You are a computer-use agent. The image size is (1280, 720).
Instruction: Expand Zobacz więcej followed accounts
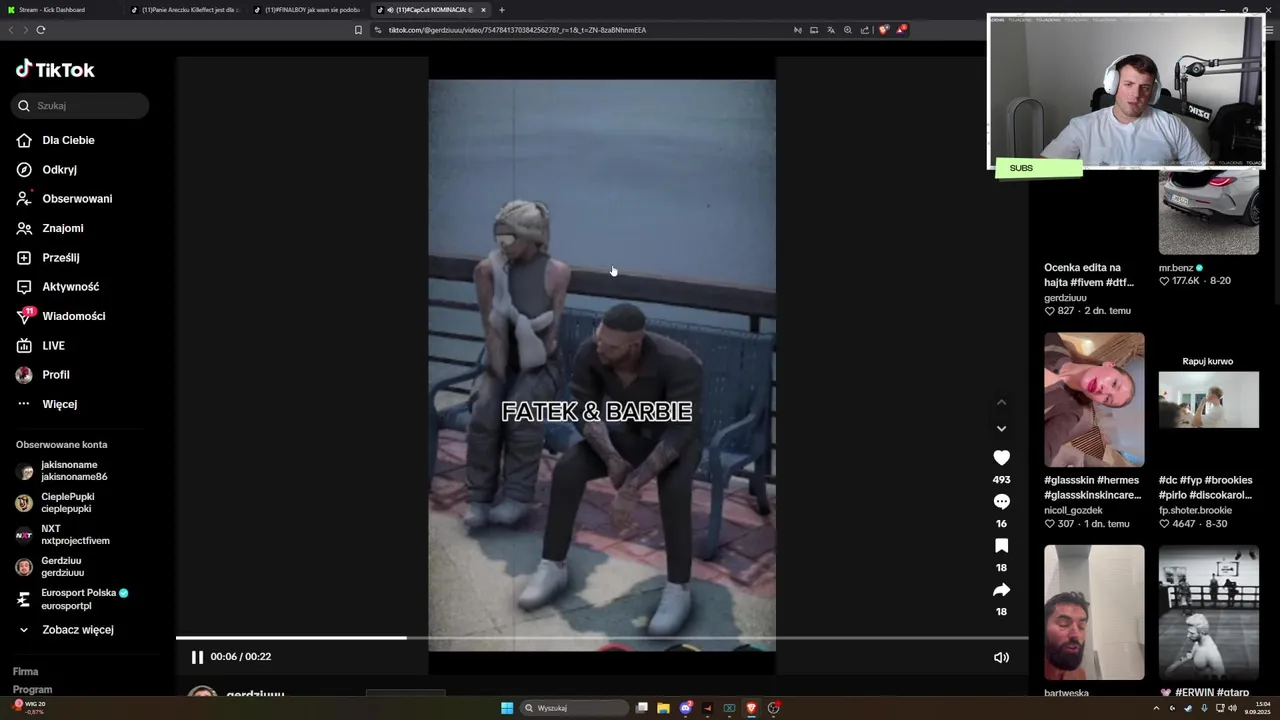click(77, 630)
